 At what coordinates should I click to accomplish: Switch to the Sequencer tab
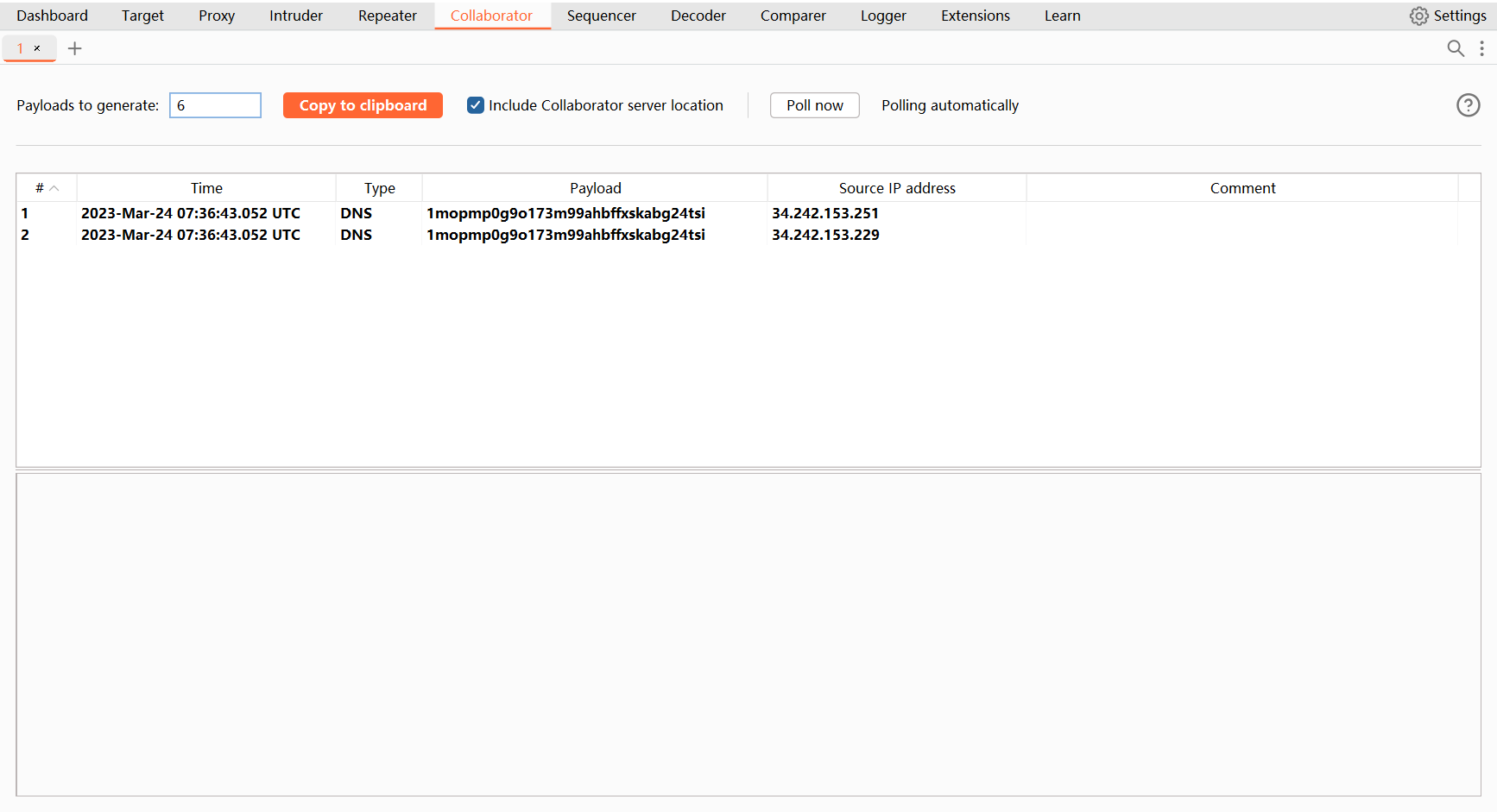[602, 16]
